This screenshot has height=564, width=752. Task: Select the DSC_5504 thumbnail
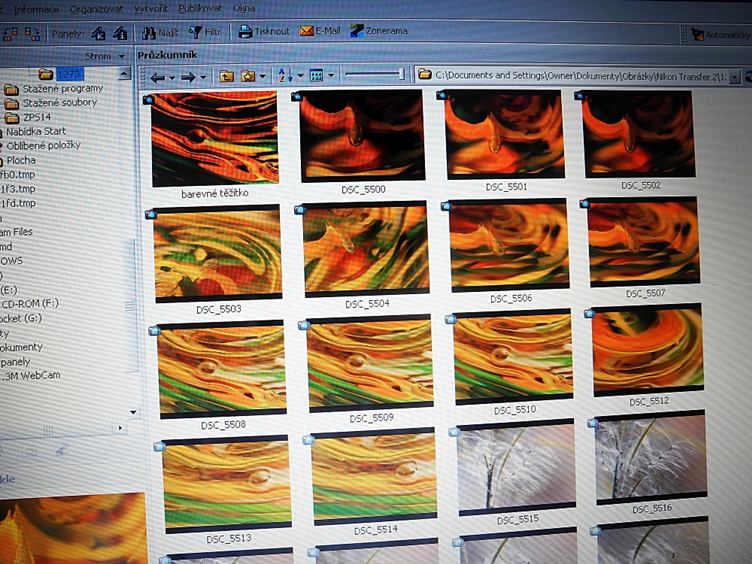pyautogui.click(x=366, y=248)
